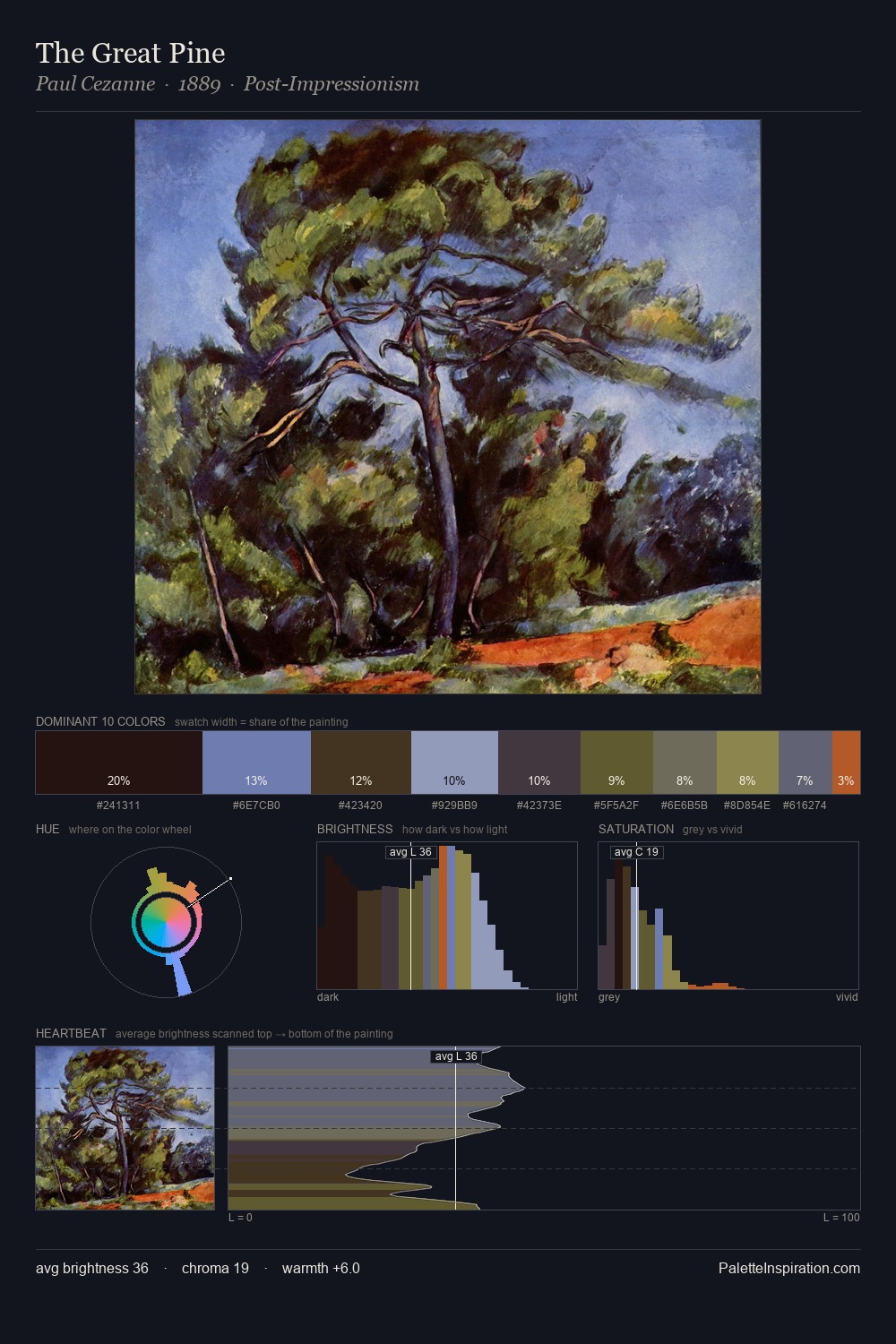Viewport: 896px width, 1344px height.
Task: Select the orange 3% swatch
Action: pyautogui.click(x=847, y=762)
